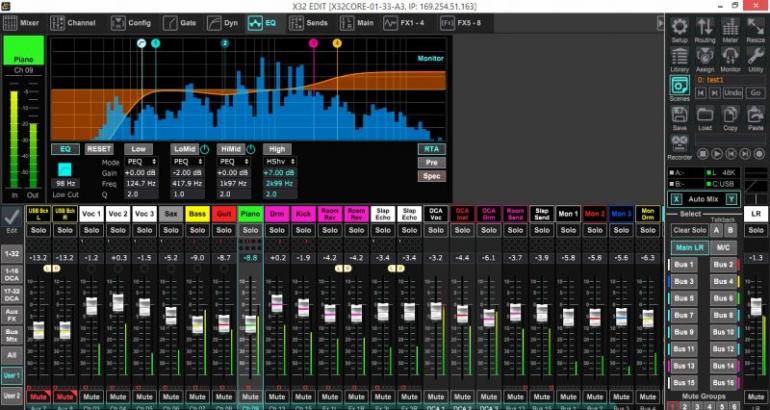Viewport: 770px width, 410px height.
Task: Click the Kick channel fader knob
Action: 303,308
